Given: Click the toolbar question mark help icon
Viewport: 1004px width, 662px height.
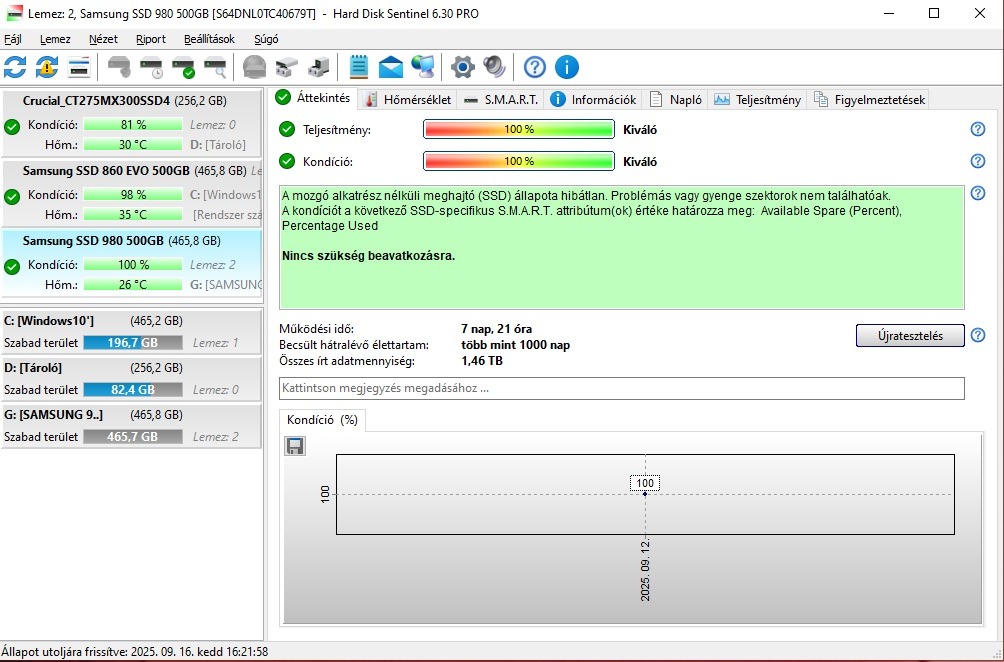Looking at the screenshot, I should tap(535, 67).
